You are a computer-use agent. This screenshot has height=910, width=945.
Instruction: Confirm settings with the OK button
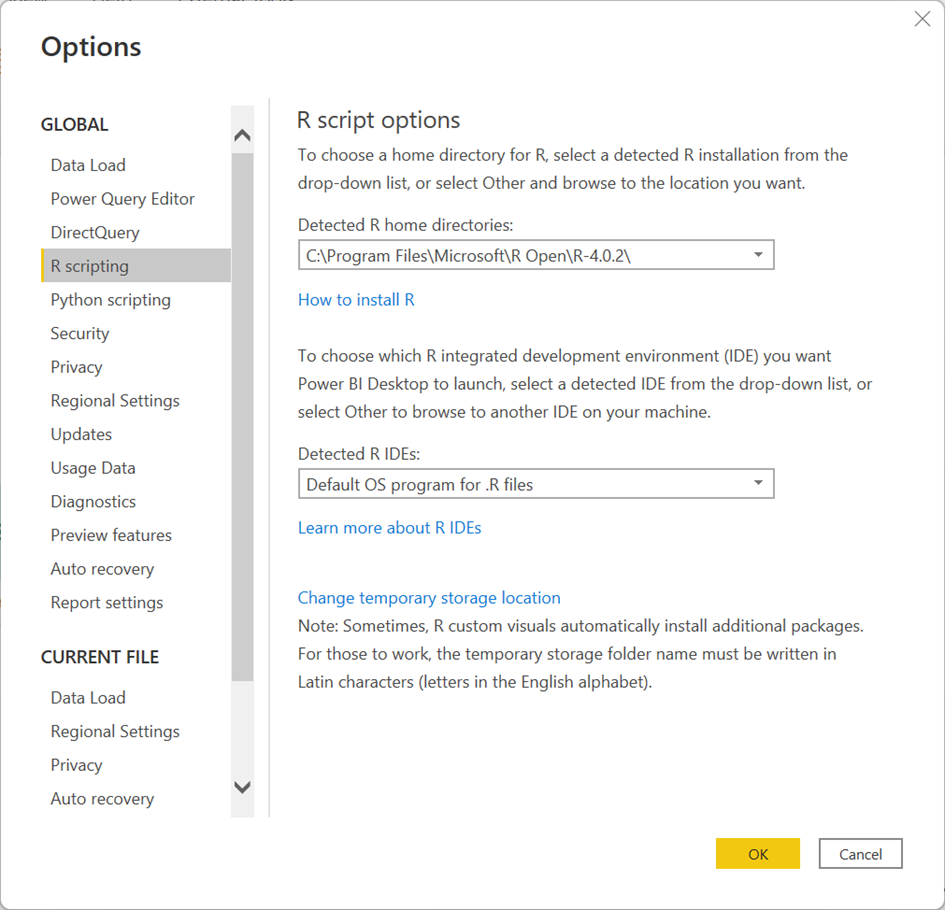tap(757, 854)
